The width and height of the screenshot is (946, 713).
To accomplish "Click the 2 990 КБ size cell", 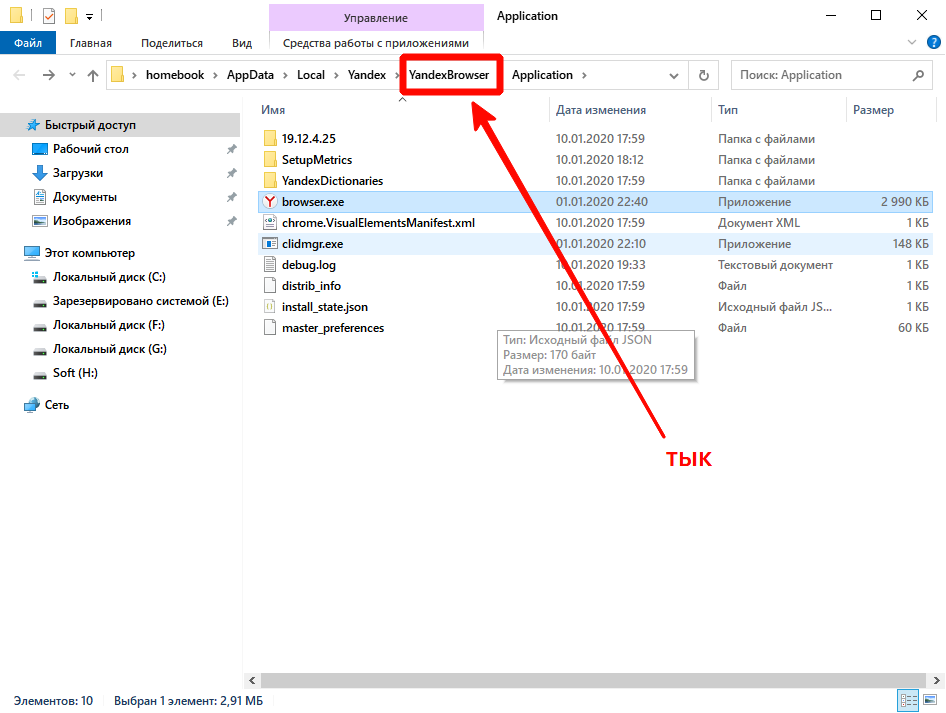I will [904, 202].
